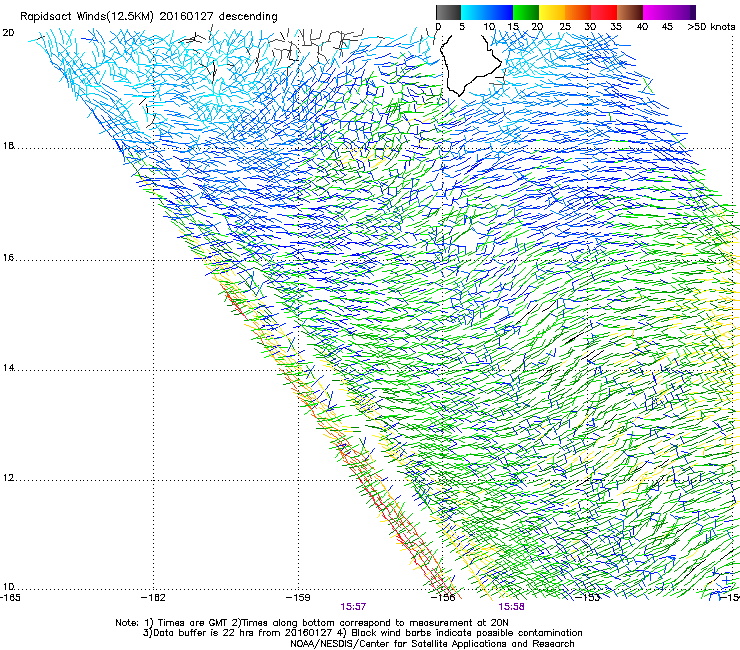The height and width of the screenshot is (650, 740).
Task: Click the longitude label '-156'
Action: tap(444, 598)
